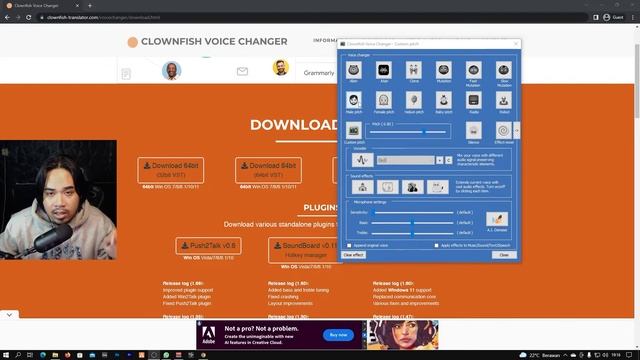
Task: Tick the Append original voice checkbox
Action: [349, 245]
